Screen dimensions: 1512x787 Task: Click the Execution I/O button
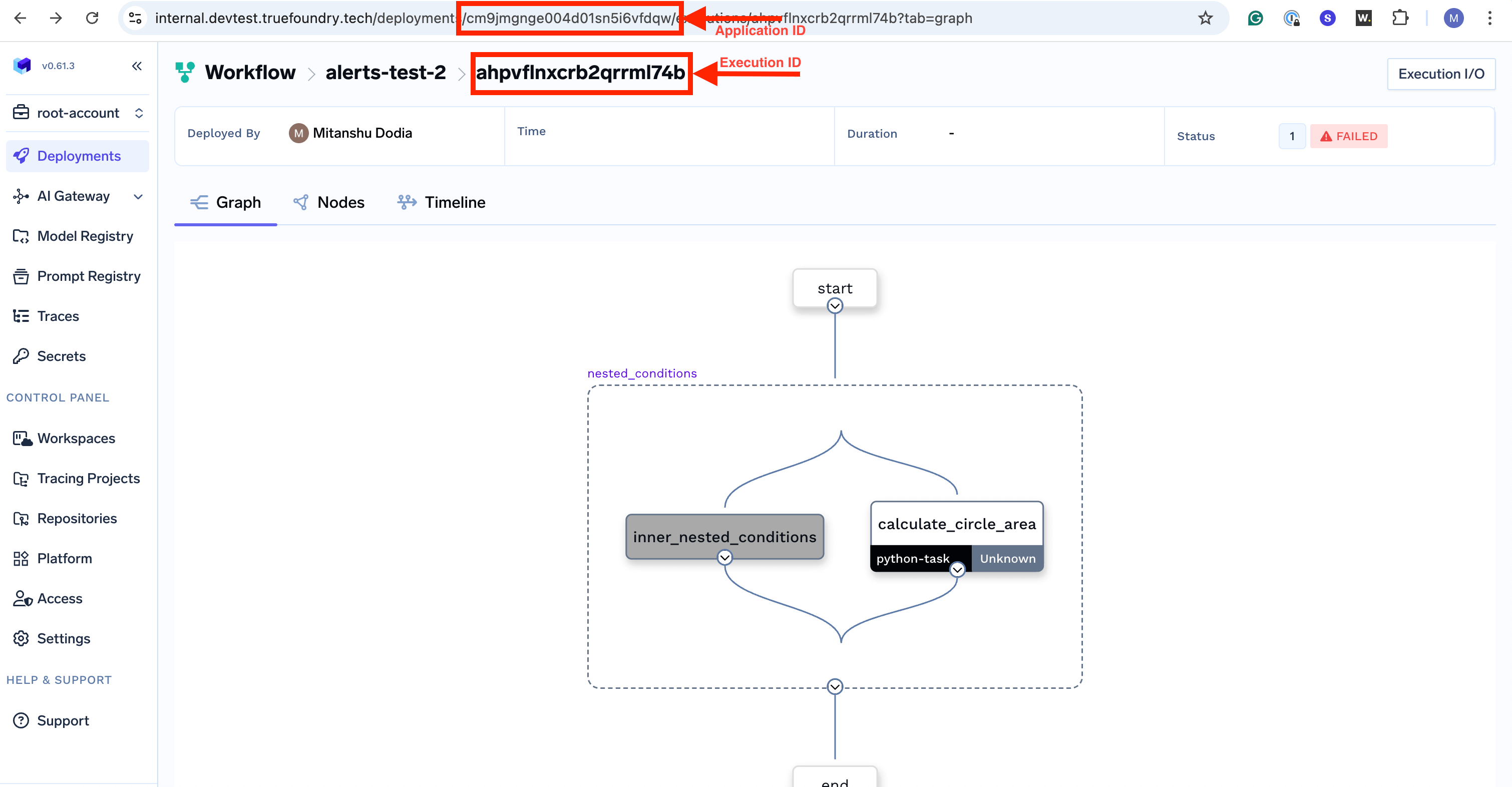tap(1440, 74)
